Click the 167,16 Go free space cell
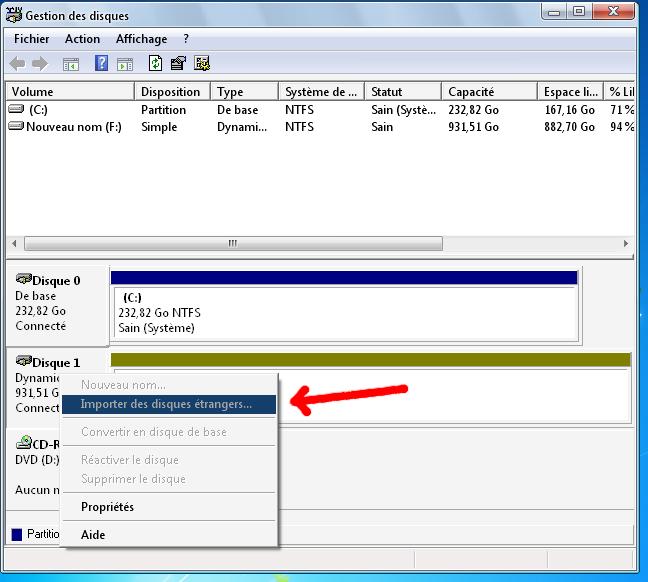648x582 pixels. click(x=569, y=110)
